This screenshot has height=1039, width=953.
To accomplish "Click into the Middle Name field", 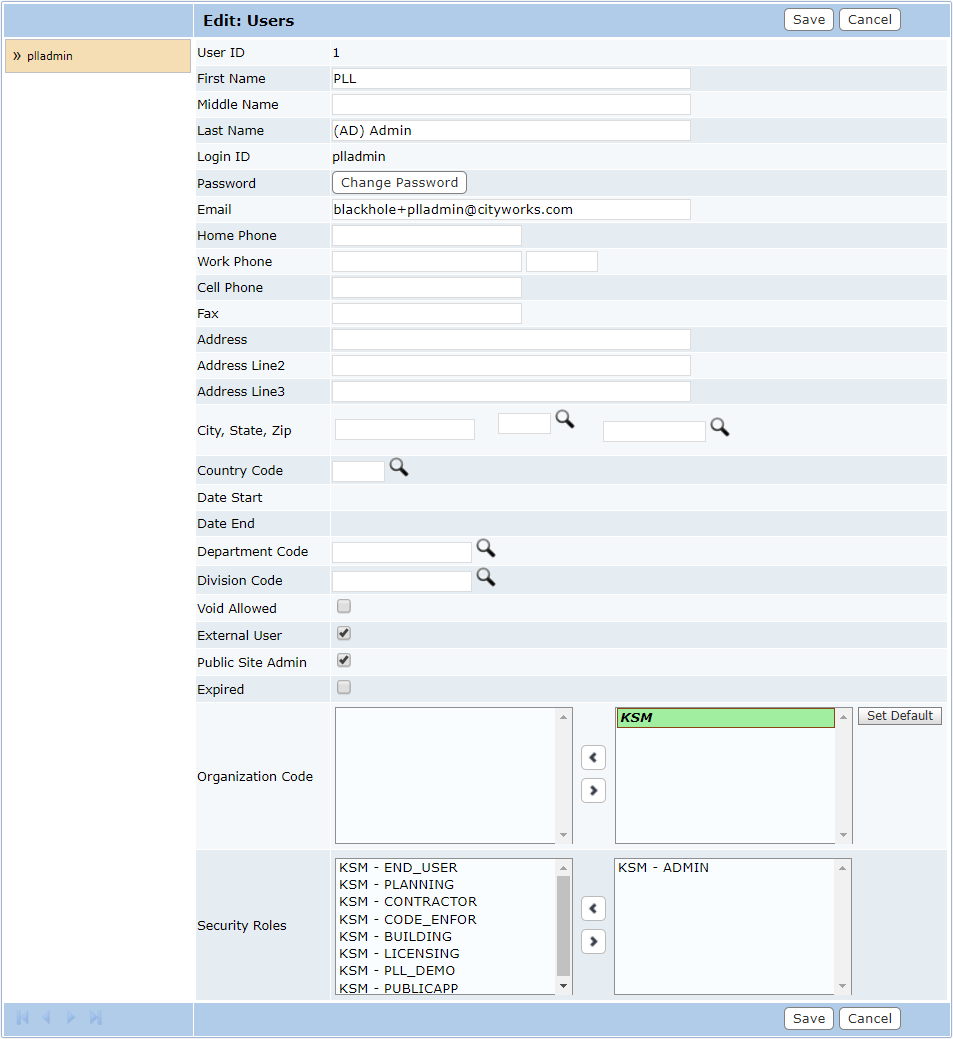I will click(x=511, y=105).
